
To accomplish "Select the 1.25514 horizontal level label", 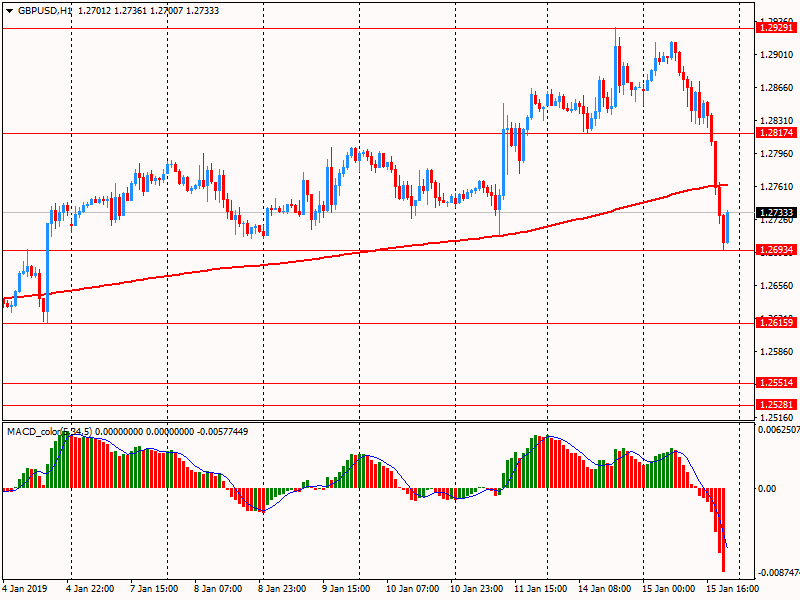I will (775, 383).
